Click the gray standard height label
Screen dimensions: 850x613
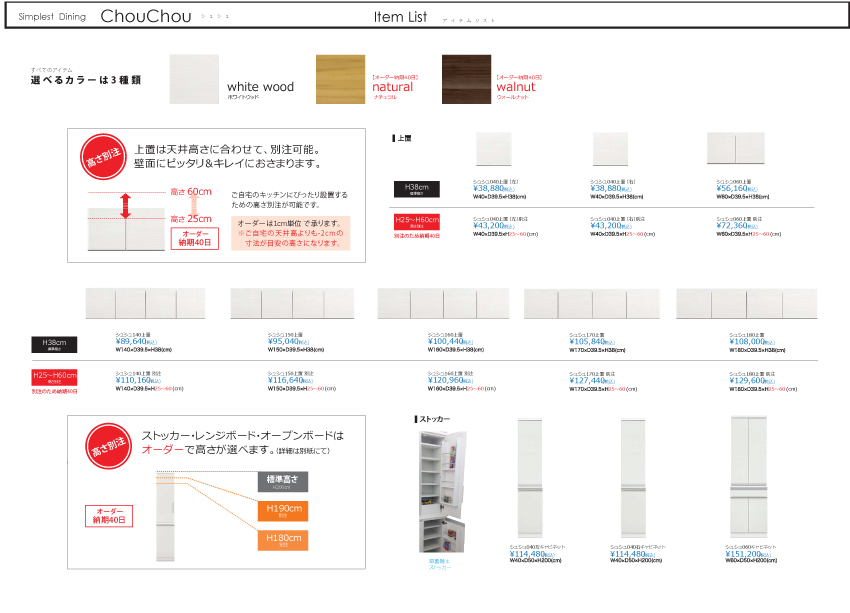pyautogui.click(x=283, y=481)
